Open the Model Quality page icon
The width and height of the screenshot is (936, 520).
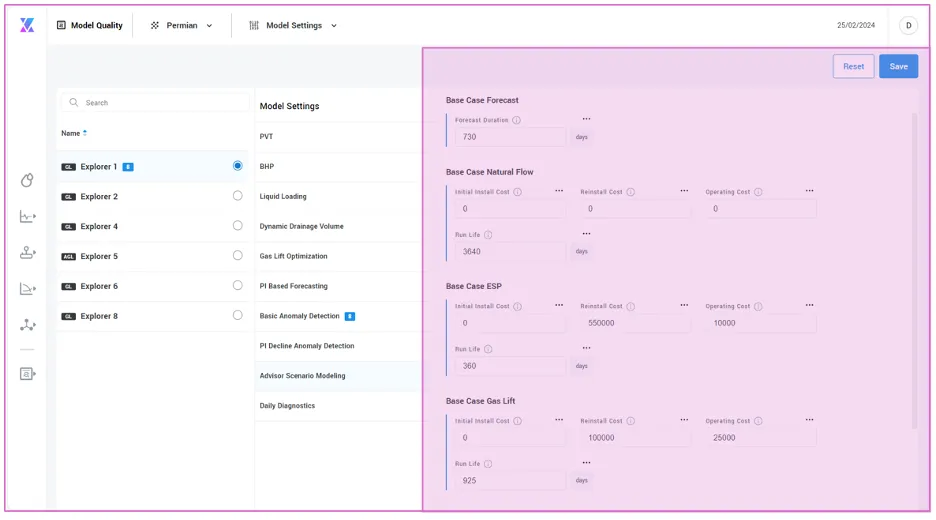(61, 25)
